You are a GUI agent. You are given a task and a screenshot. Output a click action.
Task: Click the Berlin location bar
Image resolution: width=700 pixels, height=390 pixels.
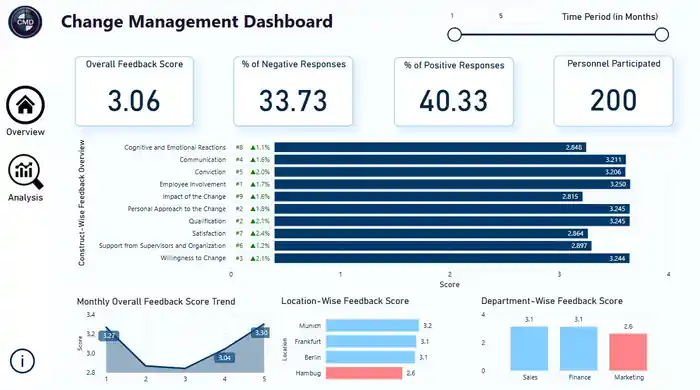click(x=371, y=357)
